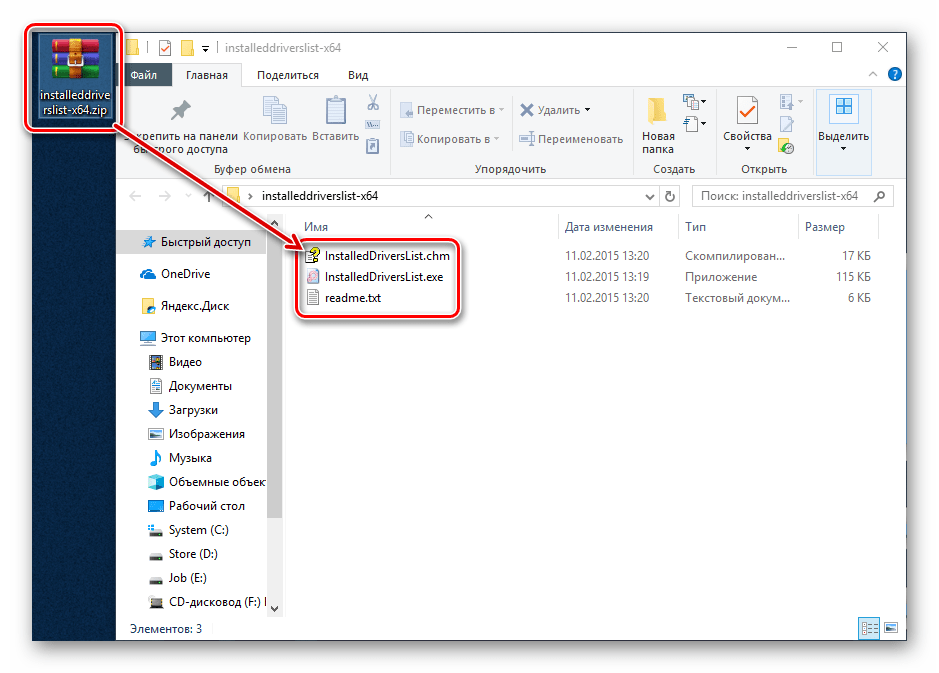Click the Новая папка folder icon
Screen dimensions: 939x673
658,111
